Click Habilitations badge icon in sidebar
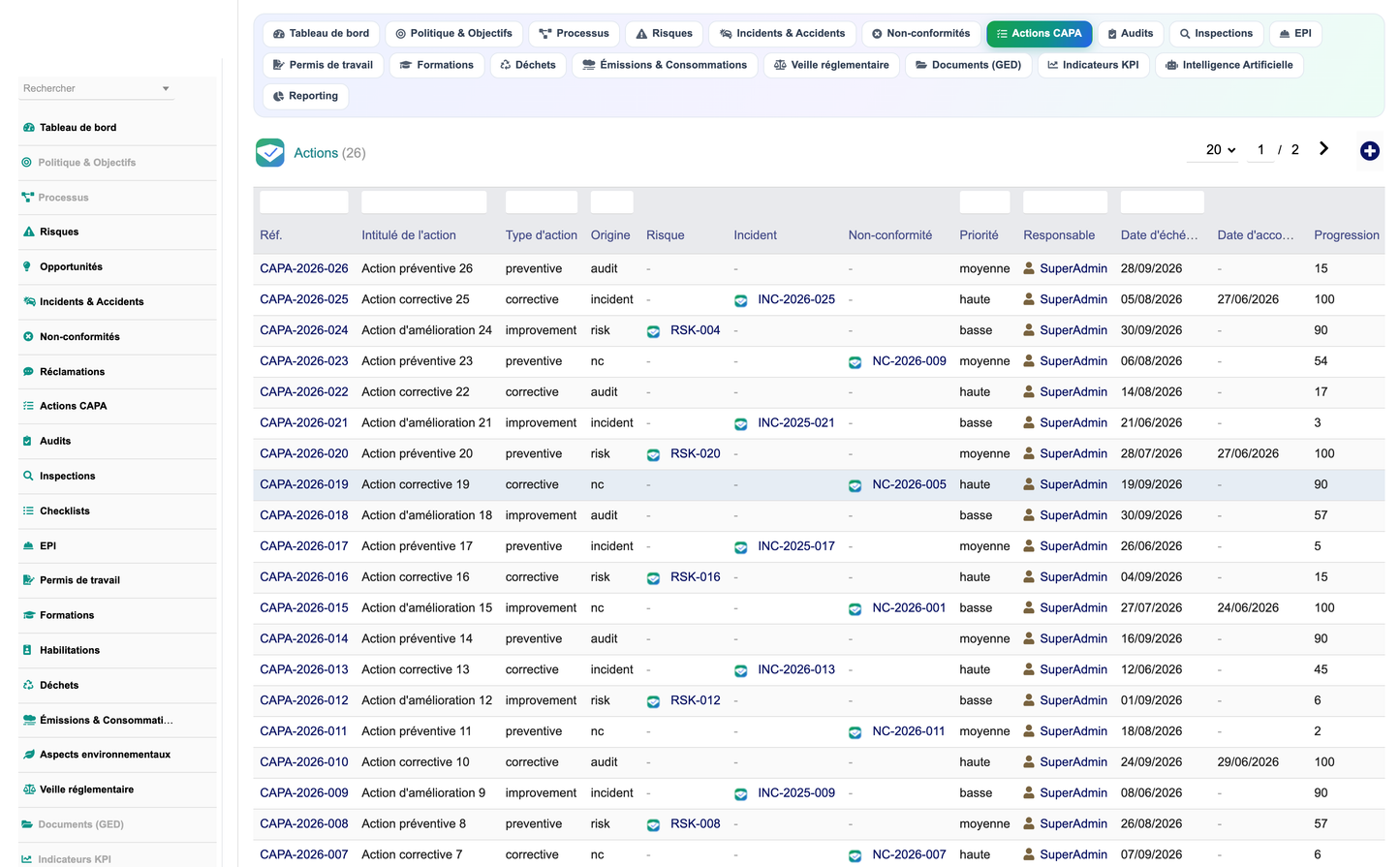Image resolution: width=1400 pixels, height=867 pixels. (x=27, y=651)
